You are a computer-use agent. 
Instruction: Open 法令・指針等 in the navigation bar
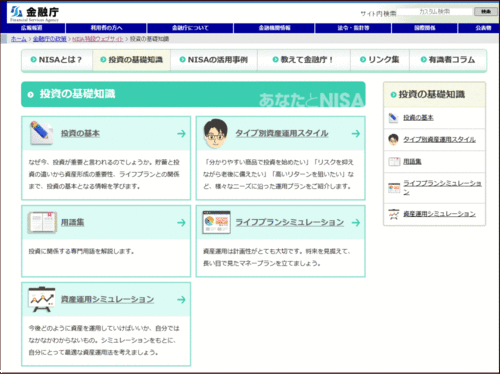click(x=353, y=28)
